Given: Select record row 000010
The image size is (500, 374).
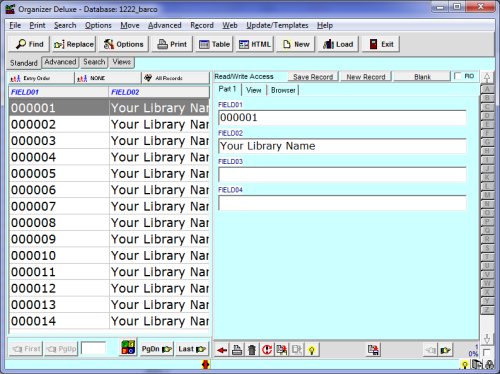Looking at the screenshot, I should (109, 255).
